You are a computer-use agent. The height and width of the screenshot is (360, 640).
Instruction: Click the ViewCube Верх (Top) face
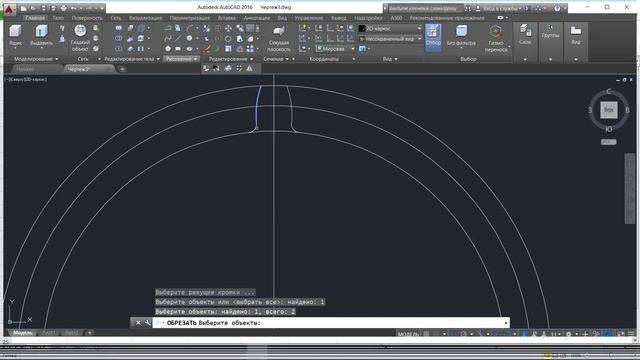click(609, 110)
